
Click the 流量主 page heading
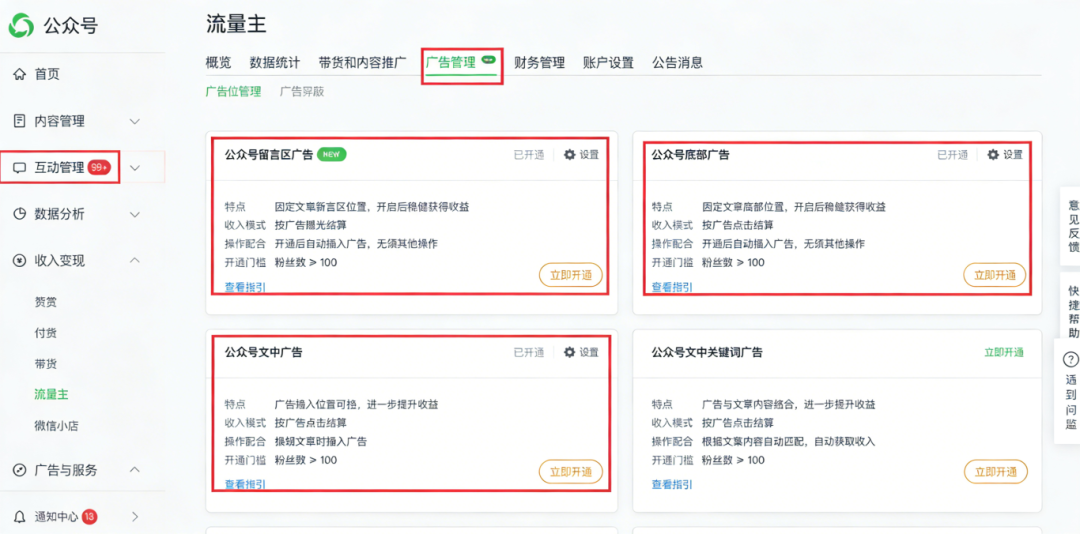(236, 23)
